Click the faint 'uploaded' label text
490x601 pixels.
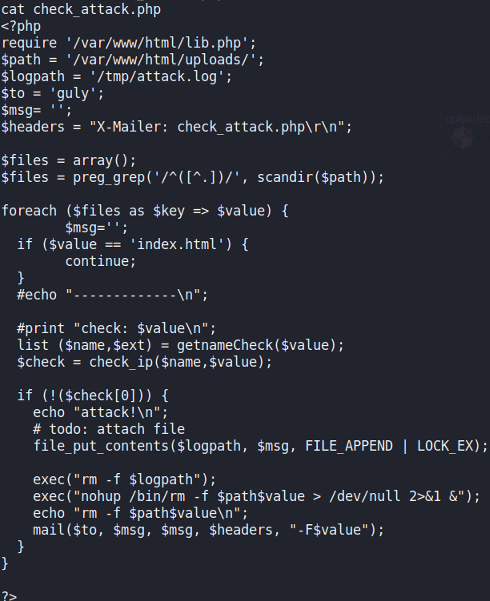(x=467, y=119)
